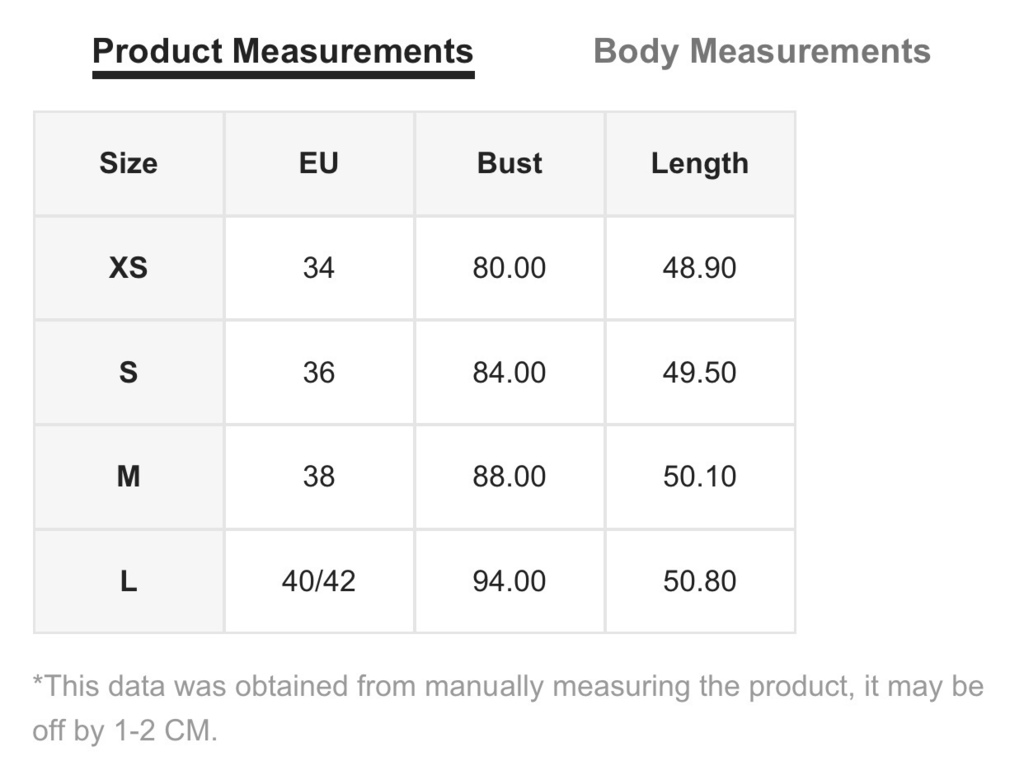The width and height of the screenshot is (1024, 780).
Task: Click length value 50.80
Action: tap(700, 581)
